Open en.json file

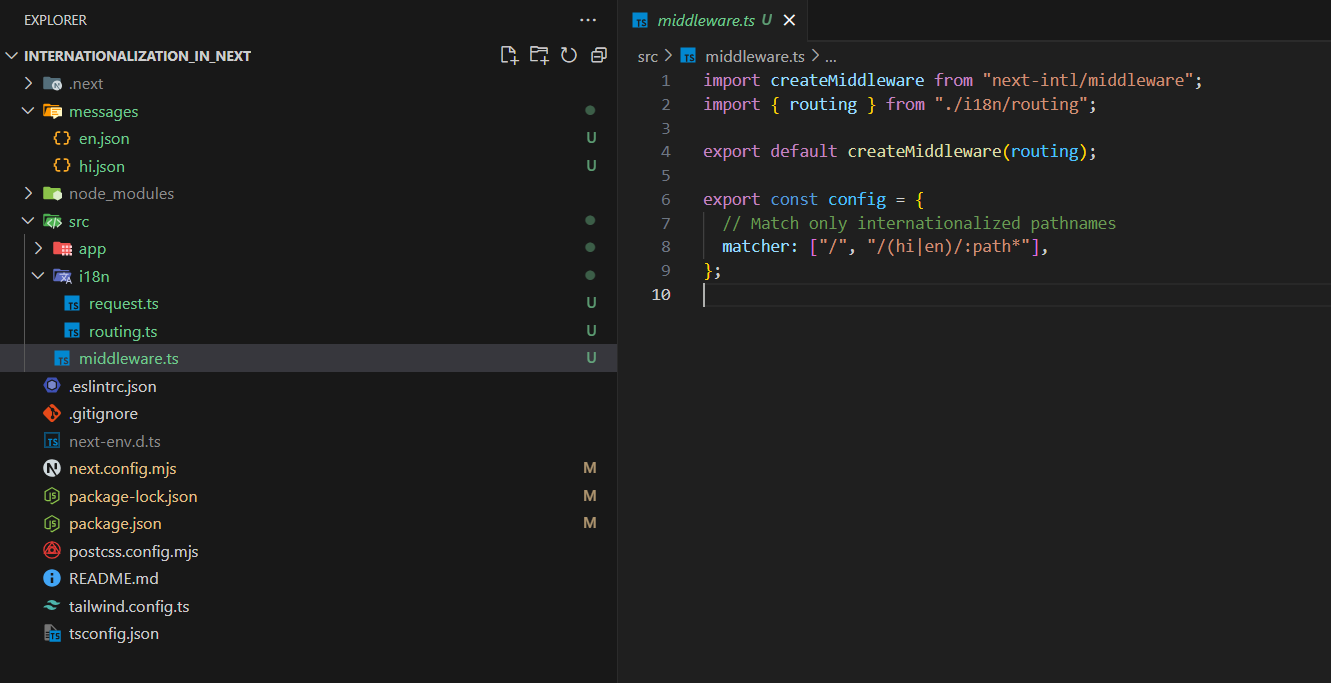point(104,139)
